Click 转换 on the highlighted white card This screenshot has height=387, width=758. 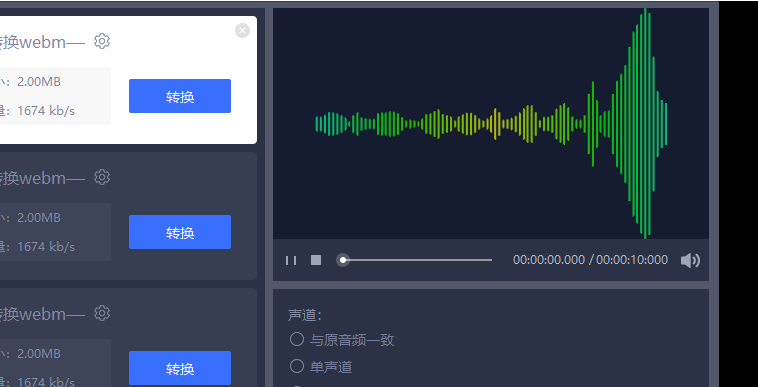[x=180, y=96]
